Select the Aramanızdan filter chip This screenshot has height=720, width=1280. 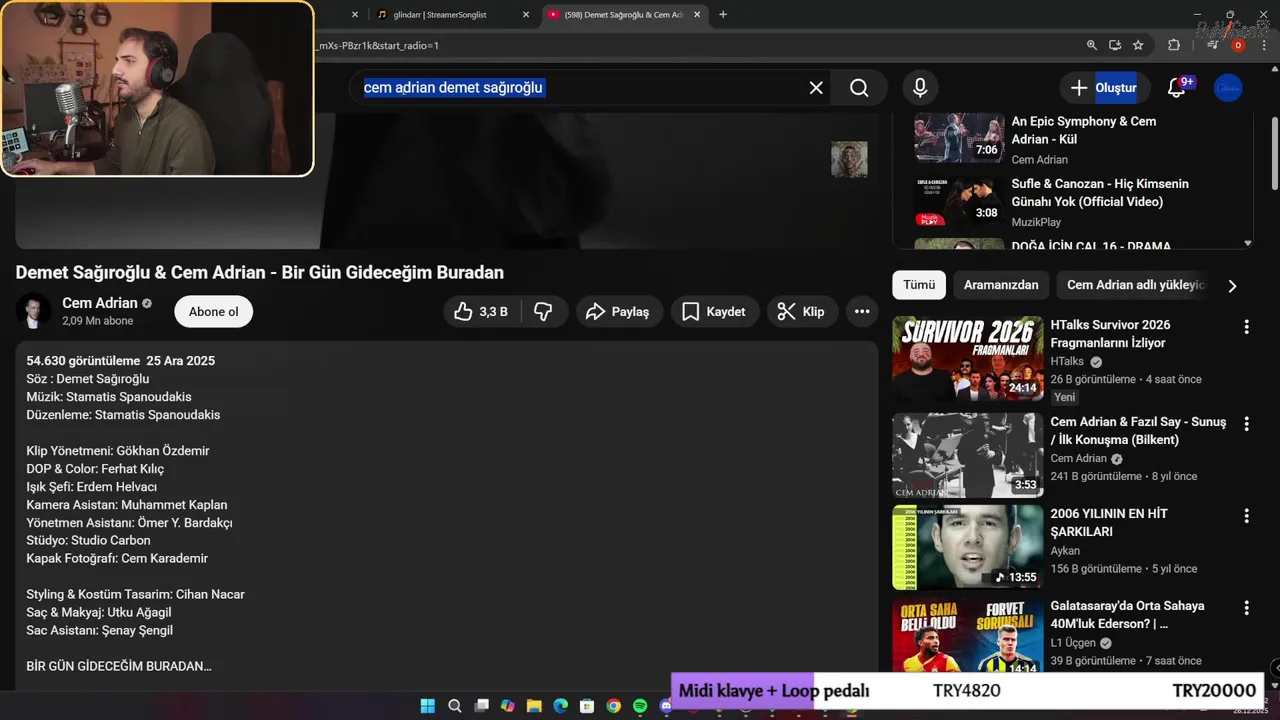pos(1001,285)
